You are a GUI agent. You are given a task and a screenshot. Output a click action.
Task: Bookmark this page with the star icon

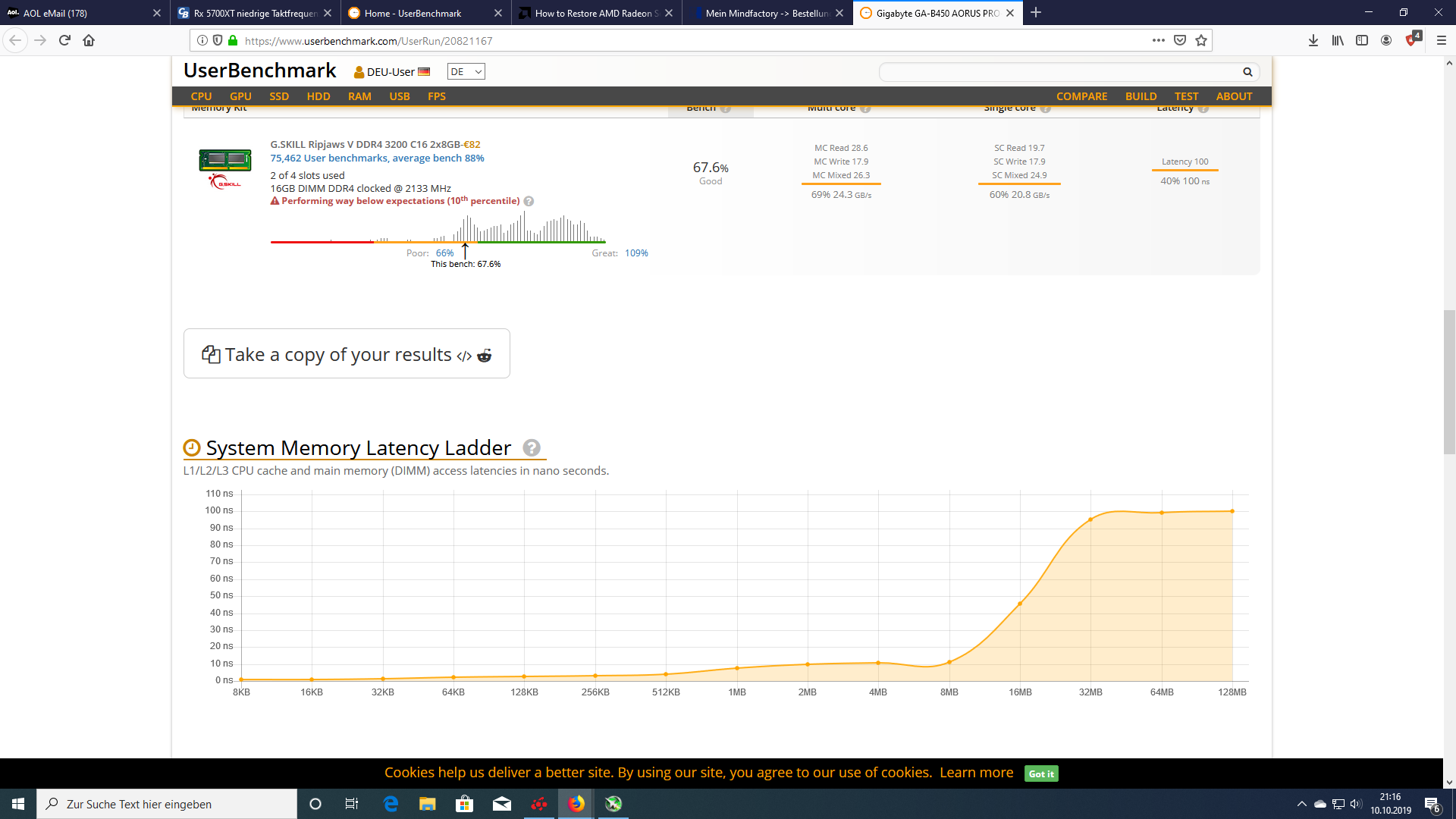pyautogui.click(x=1201, y=41)
